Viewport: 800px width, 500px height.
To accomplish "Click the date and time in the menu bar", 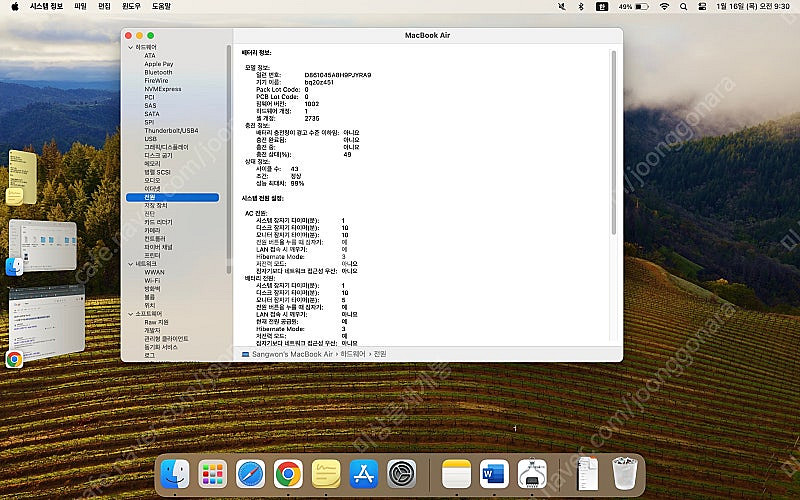I will [753, 7].
